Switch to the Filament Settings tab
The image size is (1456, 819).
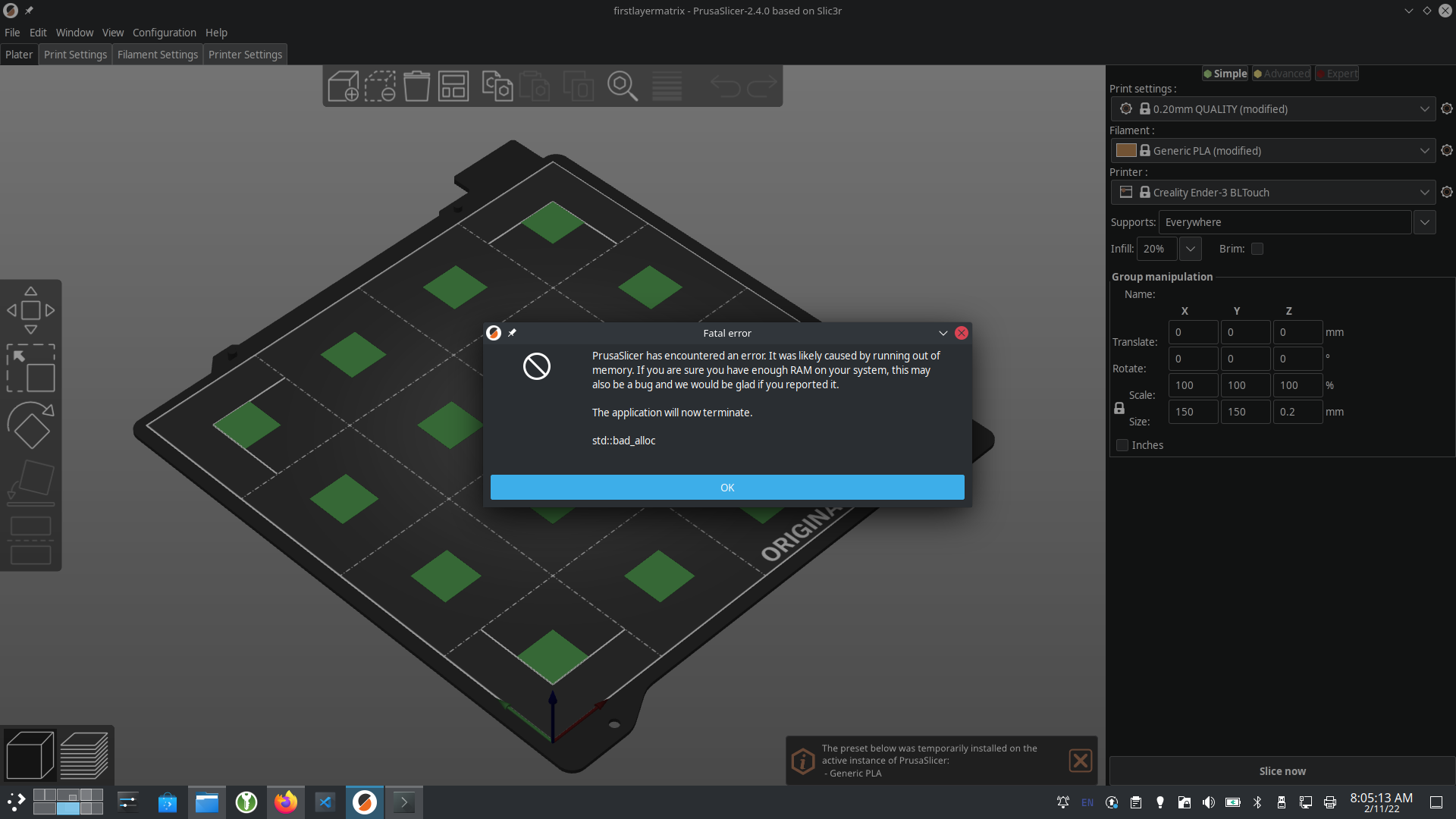158,55
